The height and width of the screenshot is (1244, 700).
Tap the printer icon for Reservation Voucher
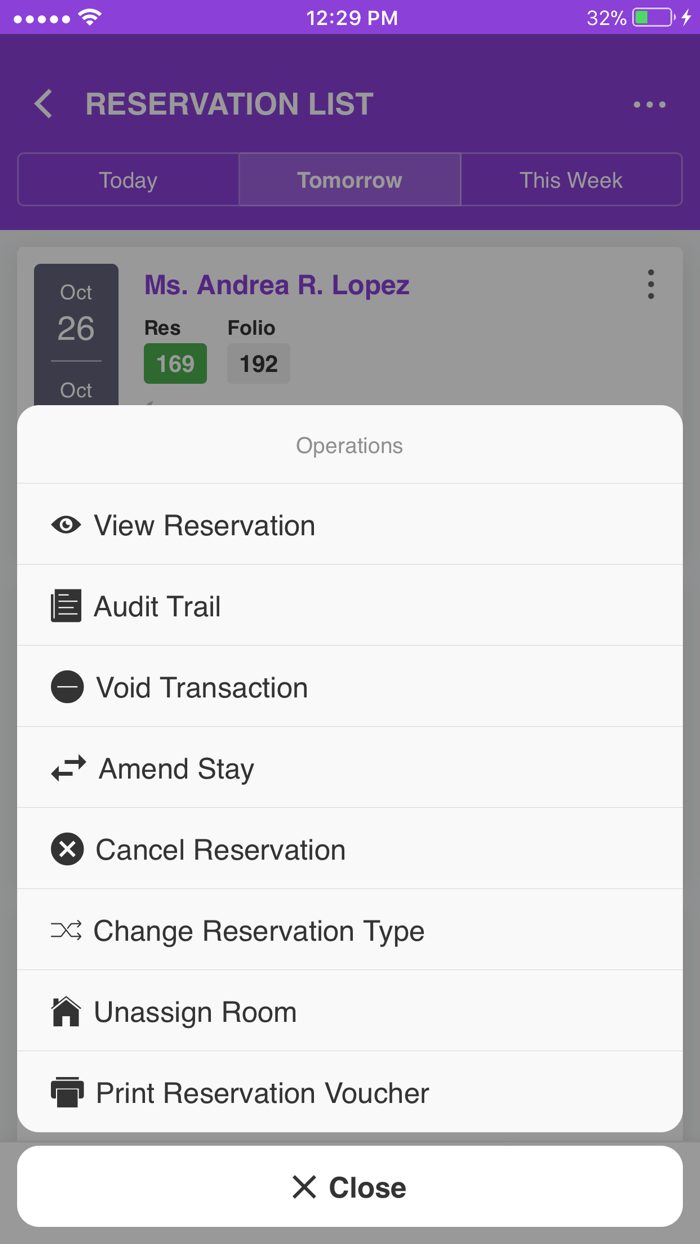(x=67, y=1092)
